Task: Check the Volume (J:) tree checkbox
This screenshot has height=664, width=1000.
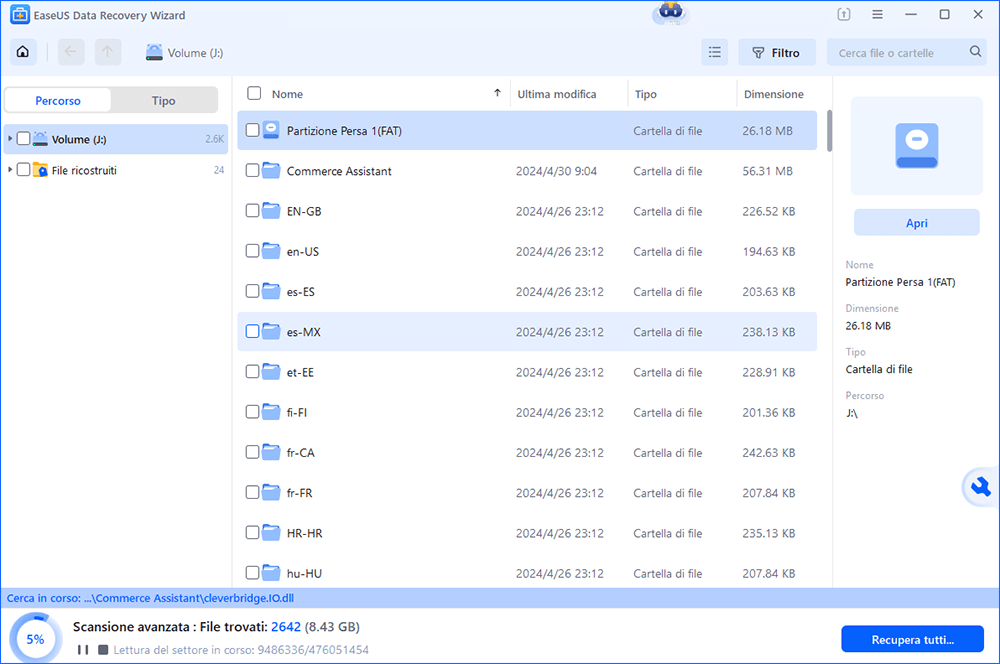Action: 24,138
